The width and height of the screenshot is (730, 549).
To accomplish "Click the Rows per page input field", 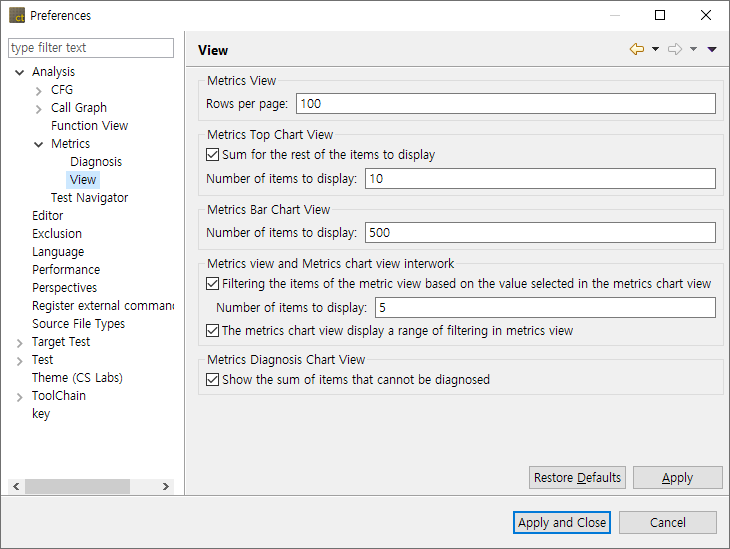I will point(505,104).
